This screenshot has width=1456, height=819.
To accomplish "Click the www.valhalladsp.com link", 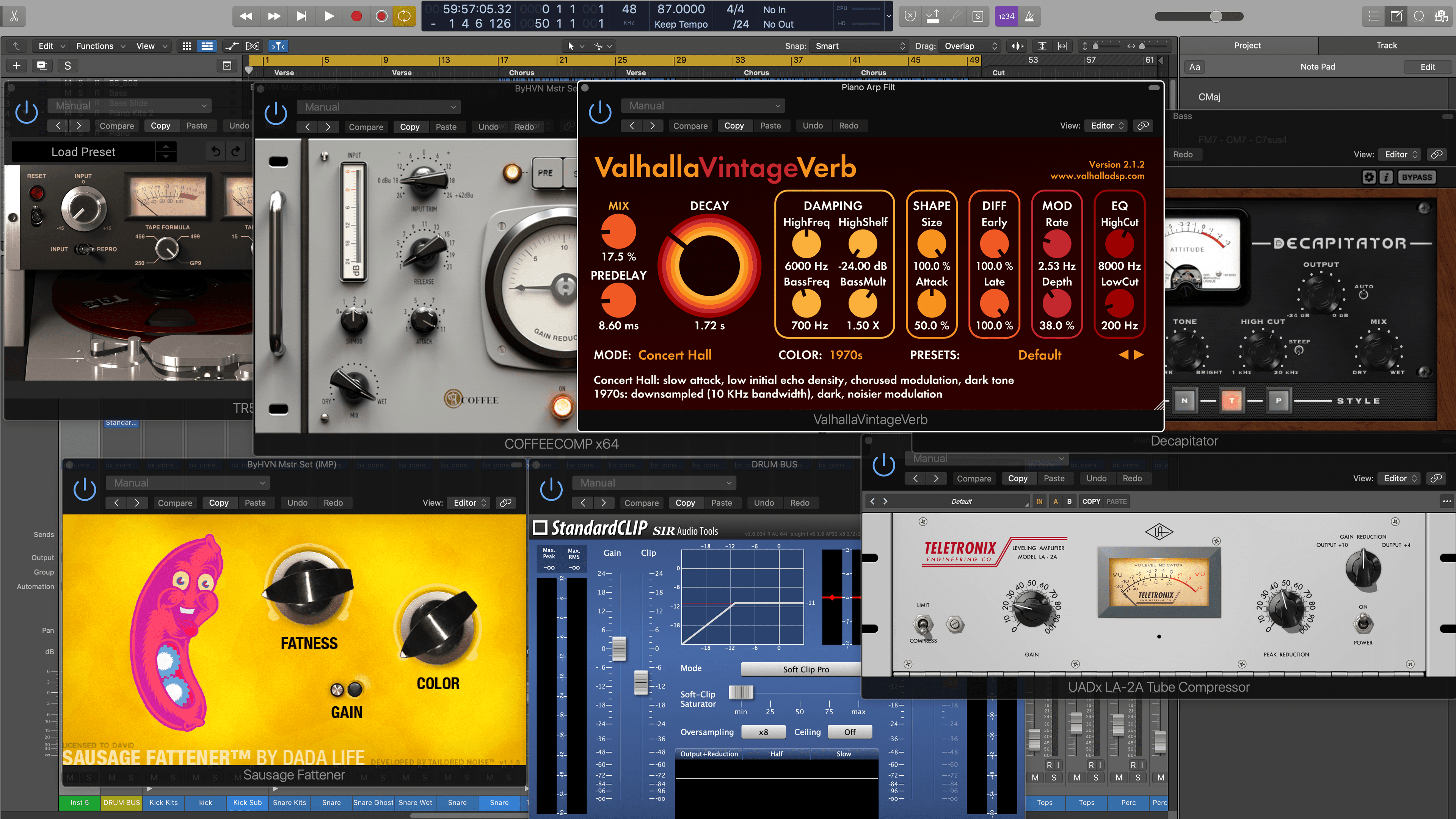I will 1097,176.
